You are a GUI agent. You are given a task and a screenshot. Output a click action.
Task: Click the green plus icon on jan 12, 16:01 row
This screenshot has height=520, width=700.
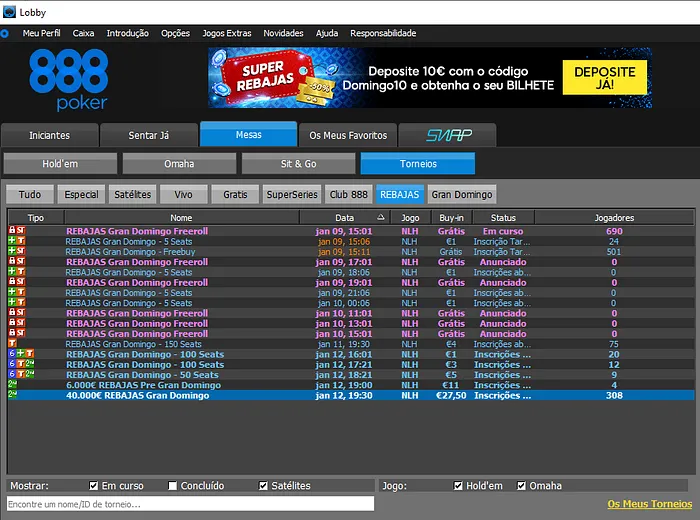(21, 354)
